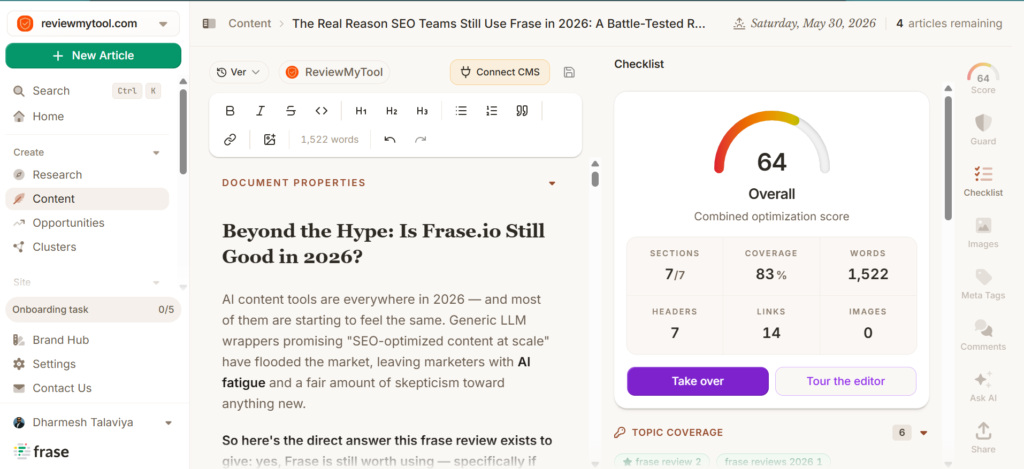The width and height of the screenshot is (1024, 469).
Task: Click the Coverage 83% stat
Action: click(771, 266)
